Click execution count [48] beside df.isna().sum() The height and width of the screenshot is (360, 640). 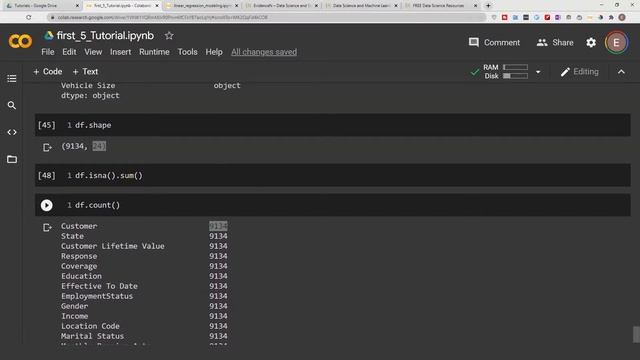click(47, 176)
